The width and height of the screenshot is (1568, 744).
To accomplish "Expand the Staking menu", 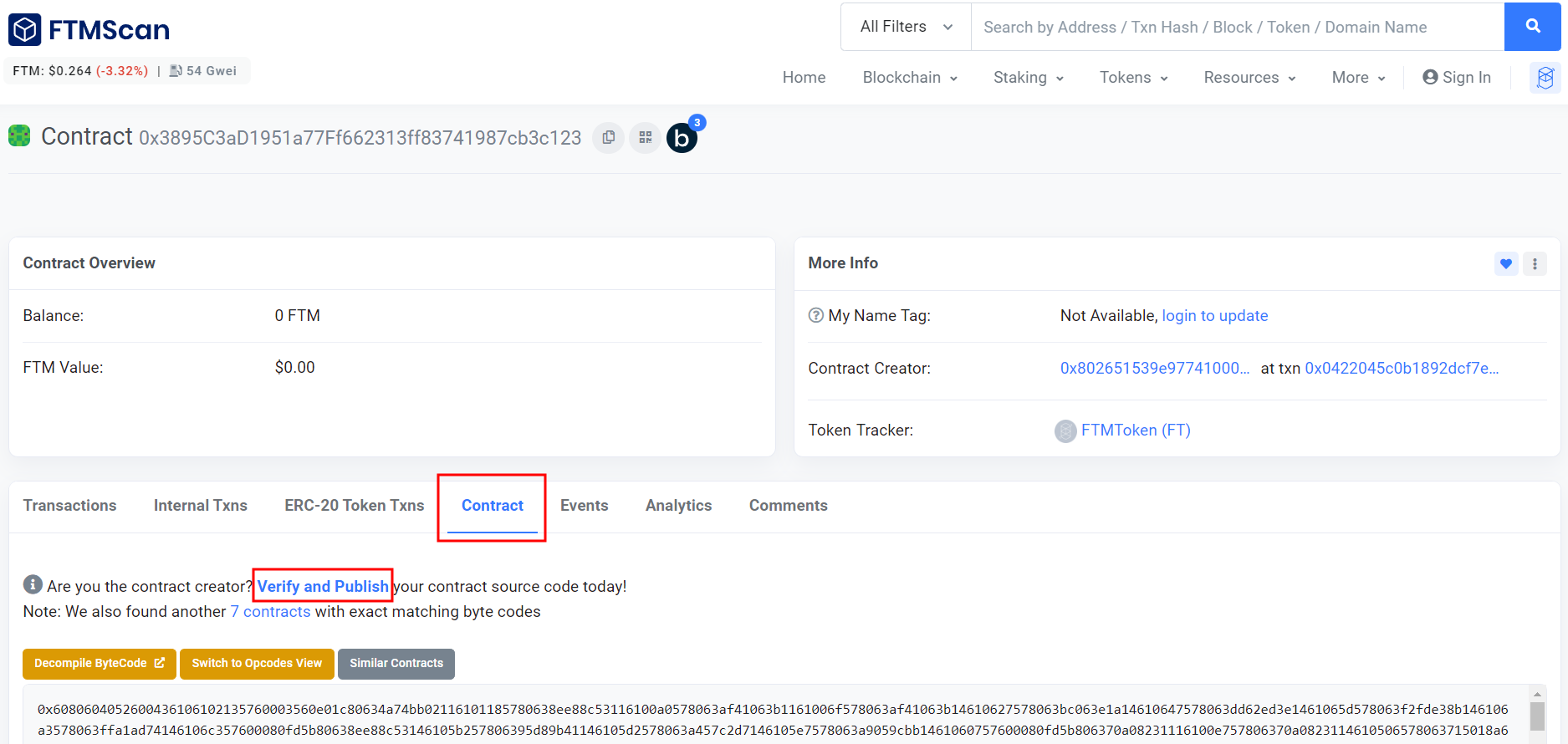I will [x=1029, y=78].
